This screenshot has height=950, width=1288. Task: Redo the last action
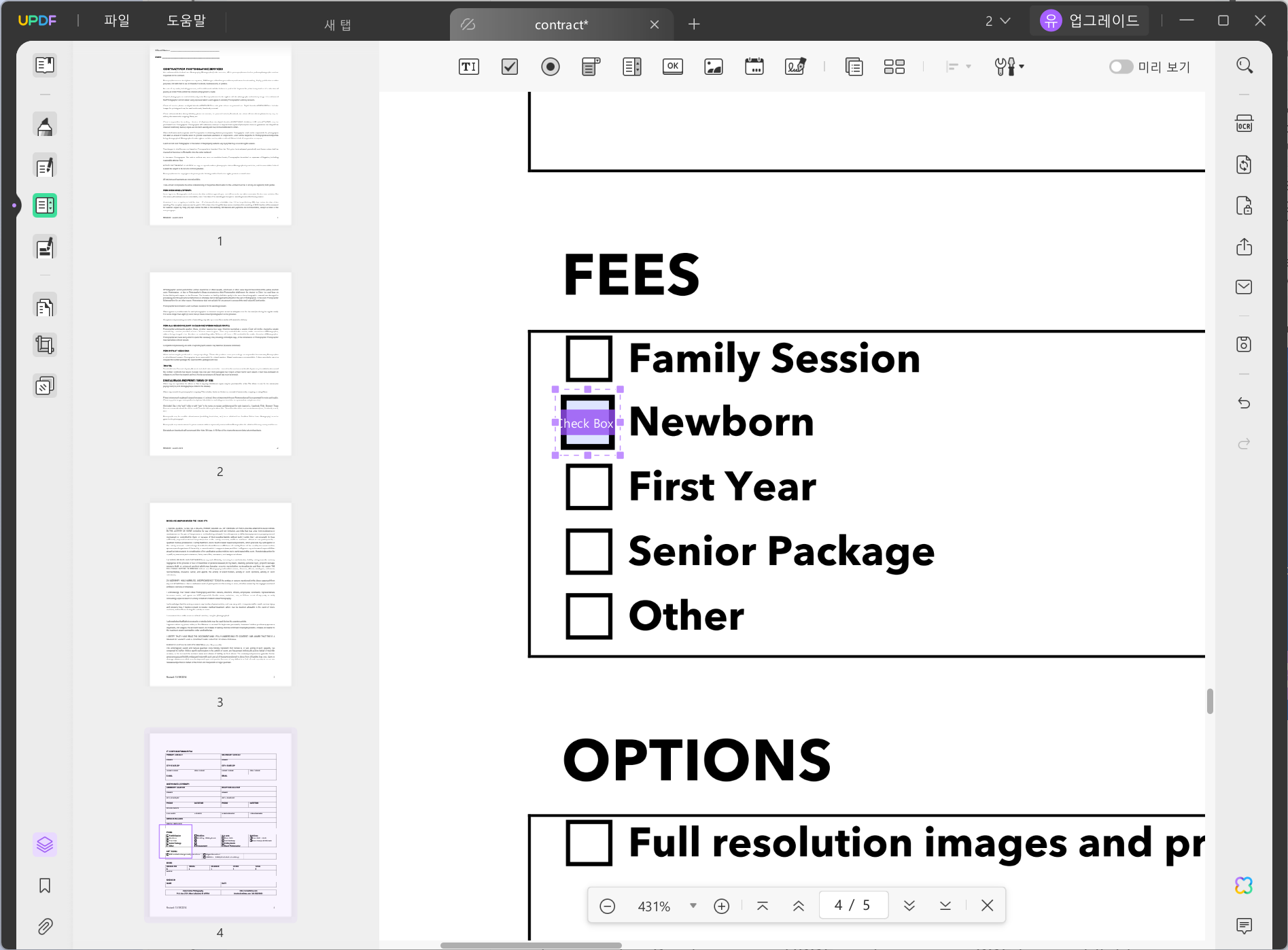[1245, 444]
